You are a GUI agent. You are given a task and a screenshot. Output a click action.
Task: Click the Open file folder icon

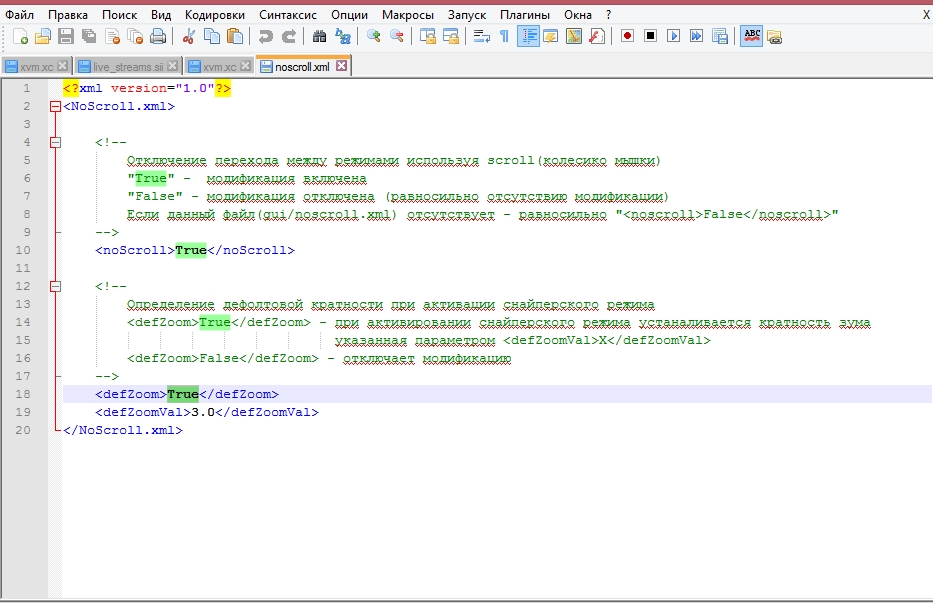tap(42, 37)
